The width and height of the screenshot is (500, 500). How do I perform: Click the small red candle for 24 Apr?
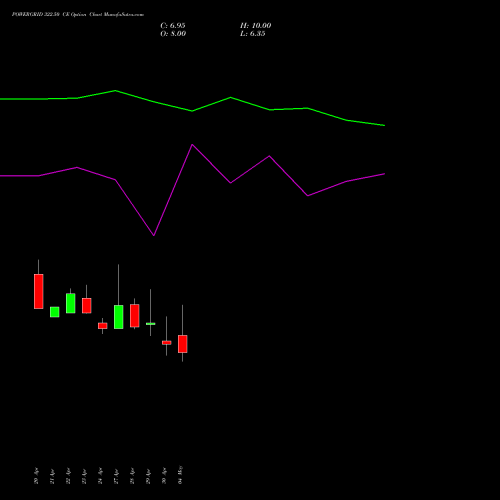click(x=103, y=326)
